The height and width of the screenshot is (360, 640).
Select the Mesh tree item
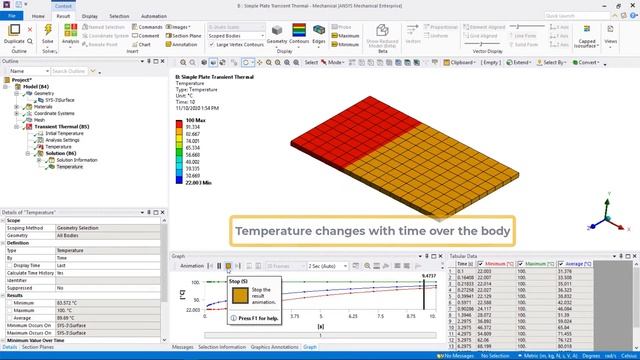coord(39,120)
